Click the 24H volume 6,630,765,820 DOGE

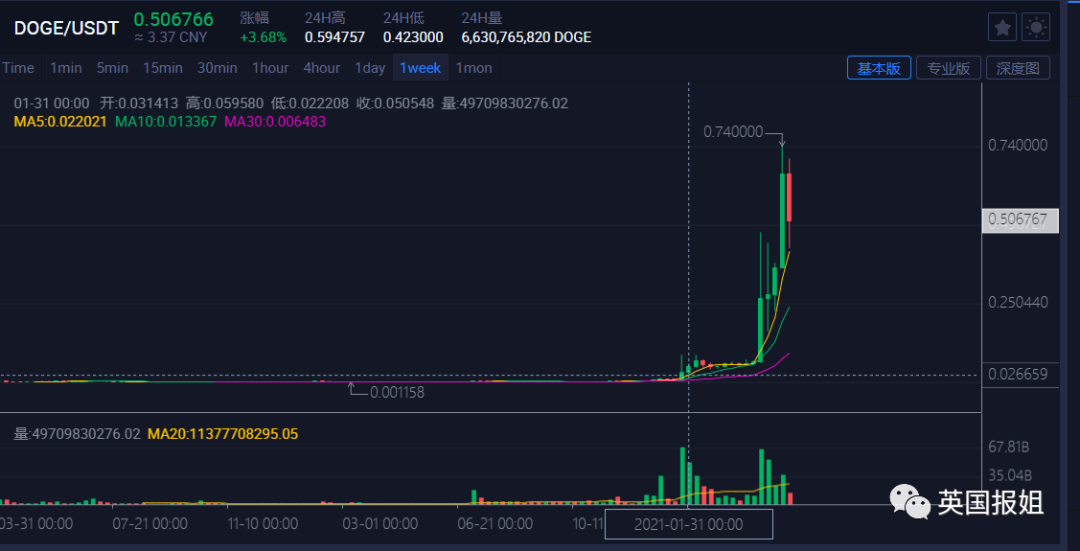[x=526, y=37]
